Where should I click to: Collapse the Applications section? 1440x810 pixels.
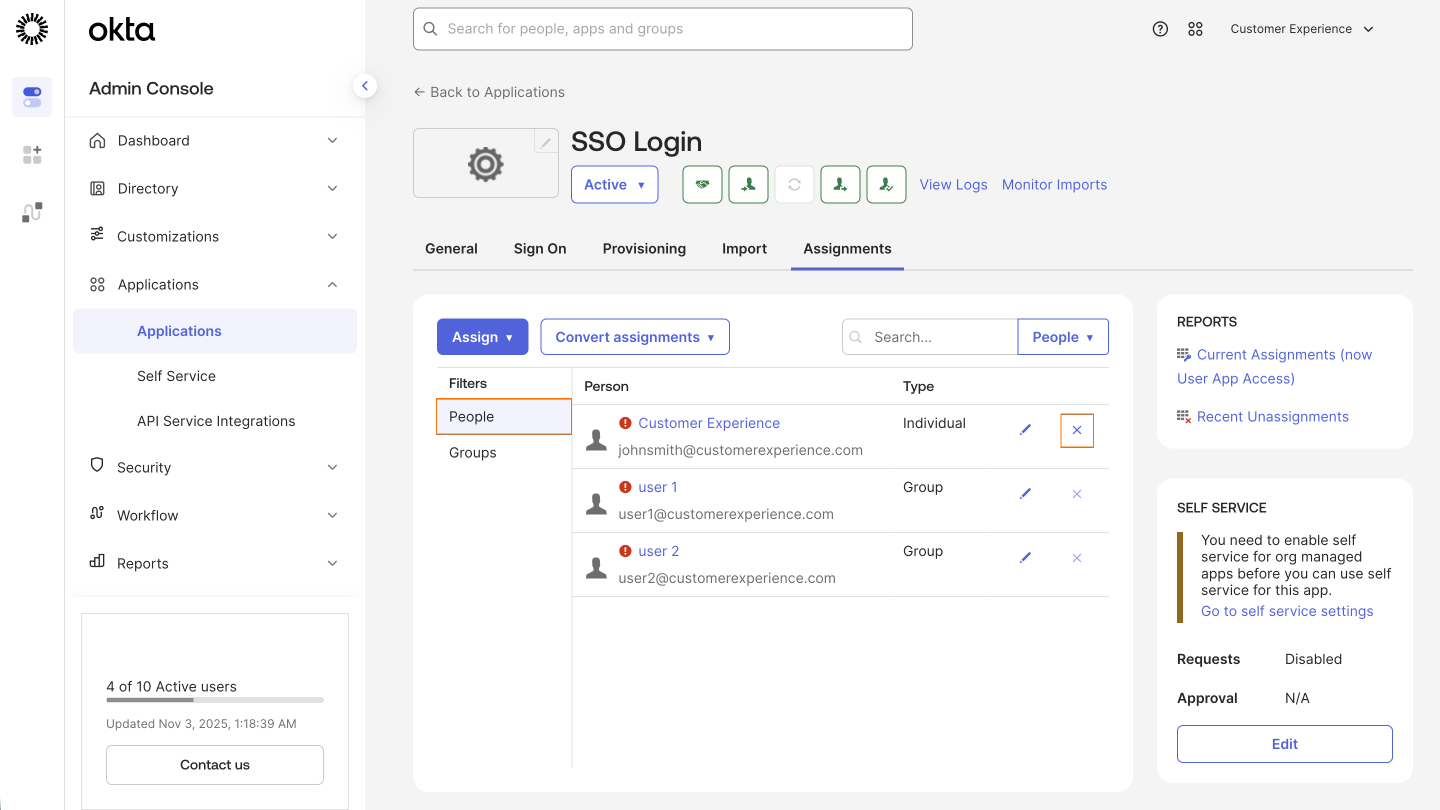click(x=331, y=284)
